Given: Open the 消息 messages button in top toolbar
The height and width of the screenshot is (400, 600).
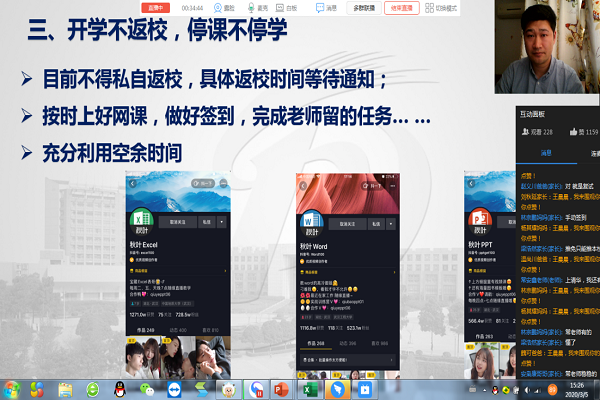Looking at the screenshot, I should click(x=326, y=6).
